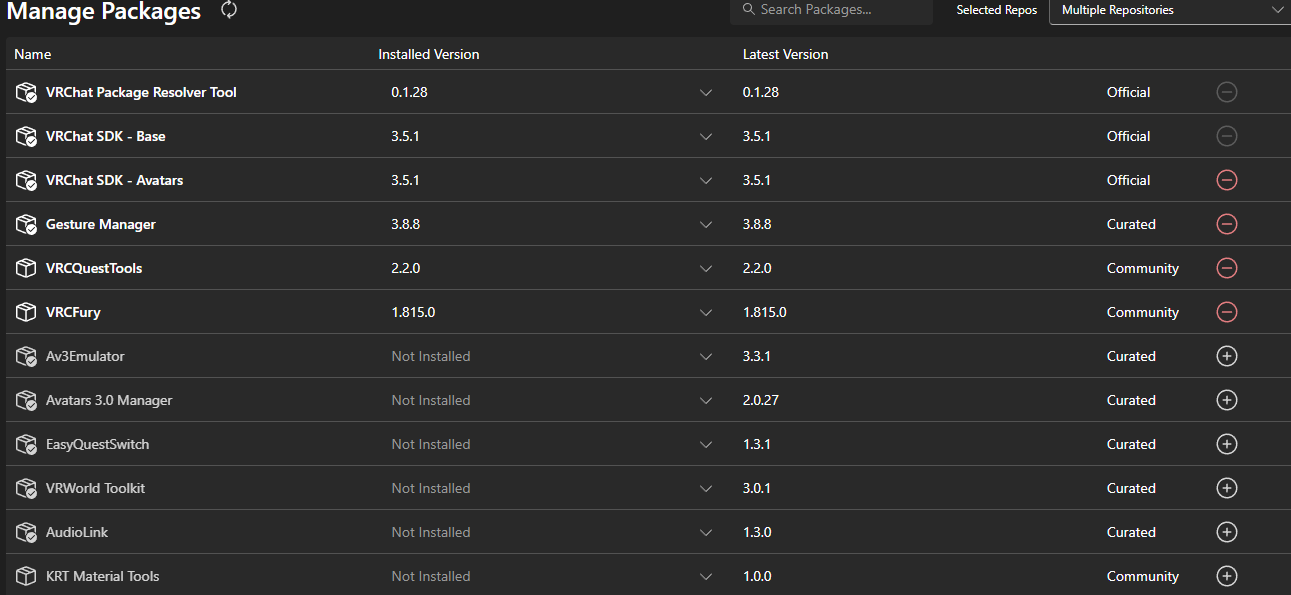
Task: Open version dropdown for VRChat SDK - Avatars
Action: pyautogui.click(x=706, y=180)
